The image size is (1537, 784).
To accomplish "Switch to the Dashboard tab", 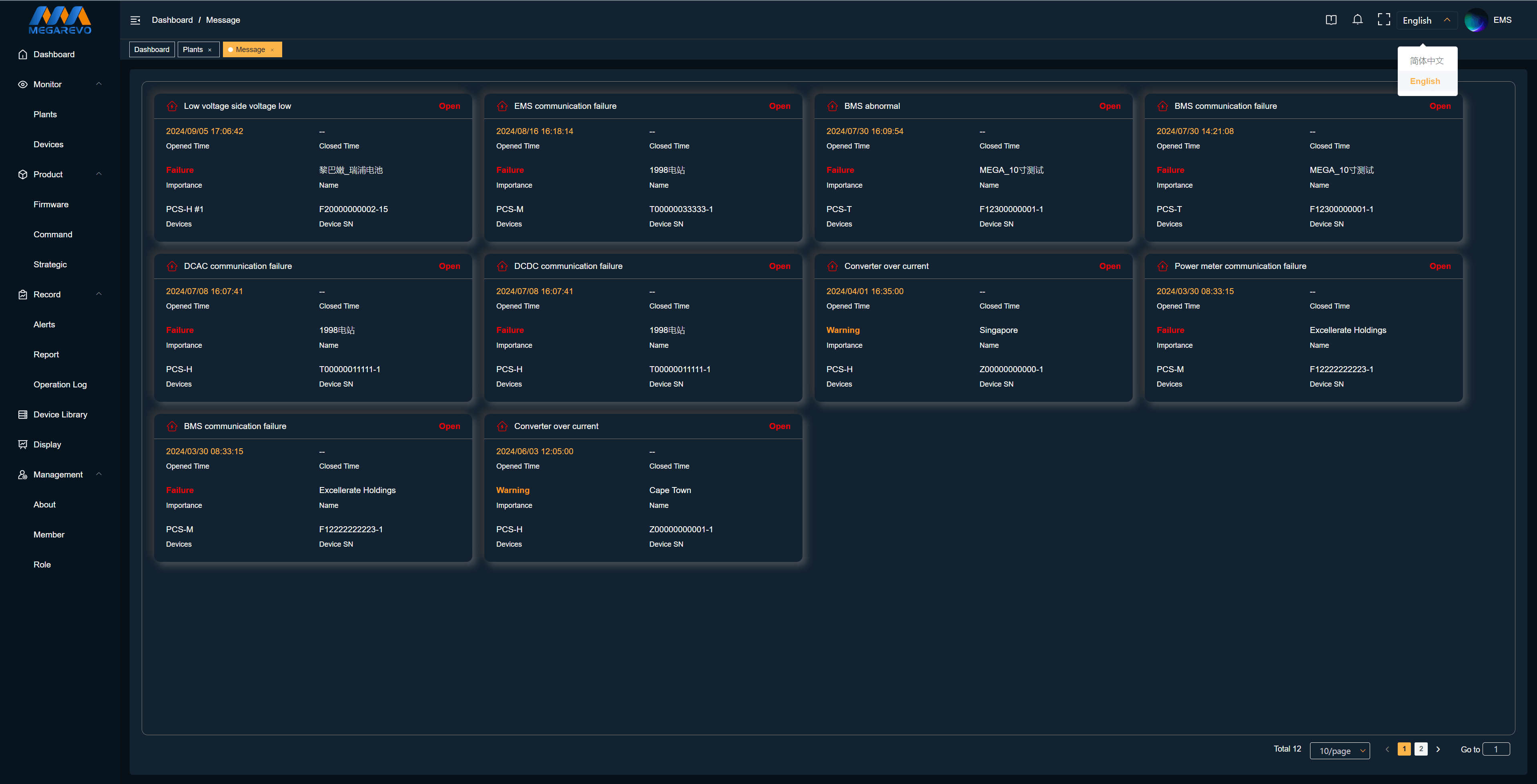I will tap(152, 50).
